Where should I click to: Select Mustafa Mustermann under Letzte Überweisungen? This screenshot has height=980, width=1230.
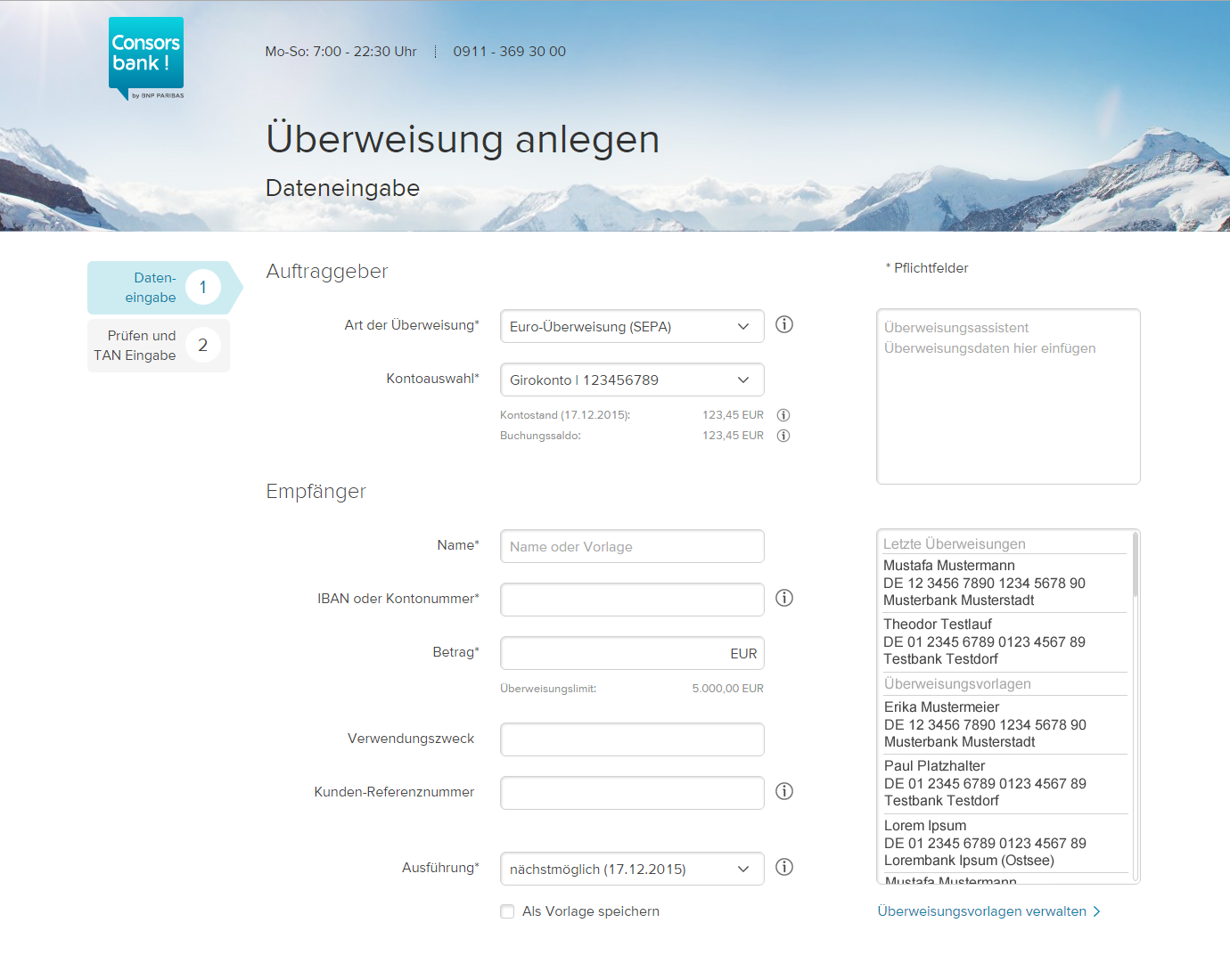pyautogui.click(x=1004, y=583)
